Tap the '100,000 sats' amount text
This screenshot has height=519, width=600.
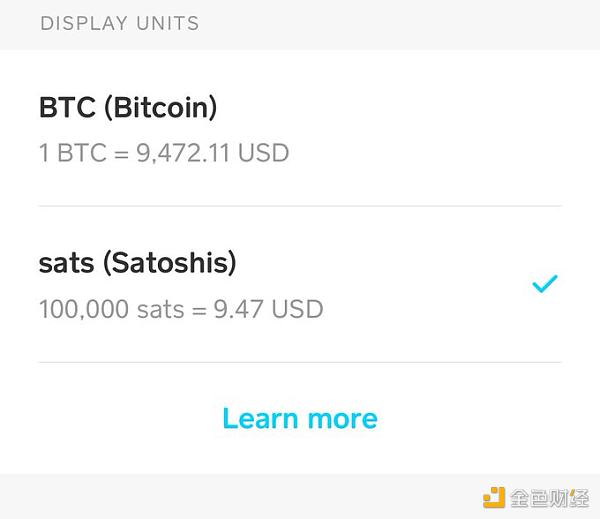111,309
